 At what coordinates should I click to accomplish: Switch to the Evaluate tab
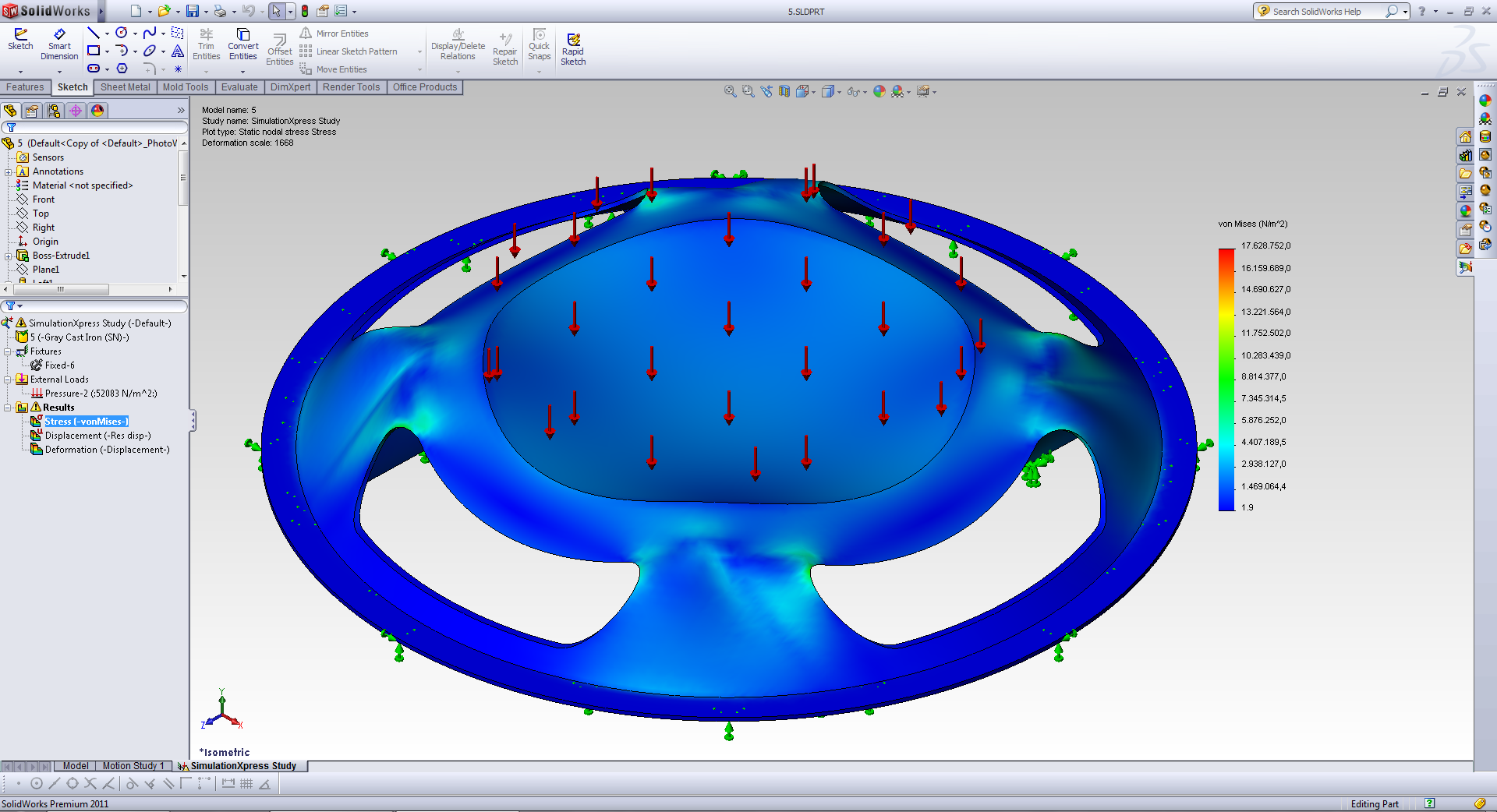(x=239, y=87)
